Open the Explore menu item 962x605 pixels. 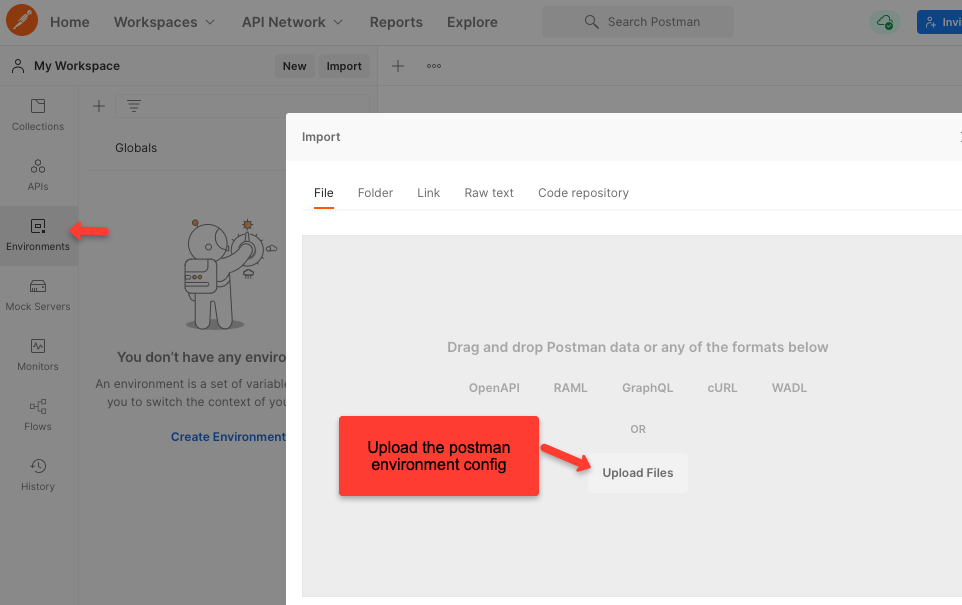[472, 22]
